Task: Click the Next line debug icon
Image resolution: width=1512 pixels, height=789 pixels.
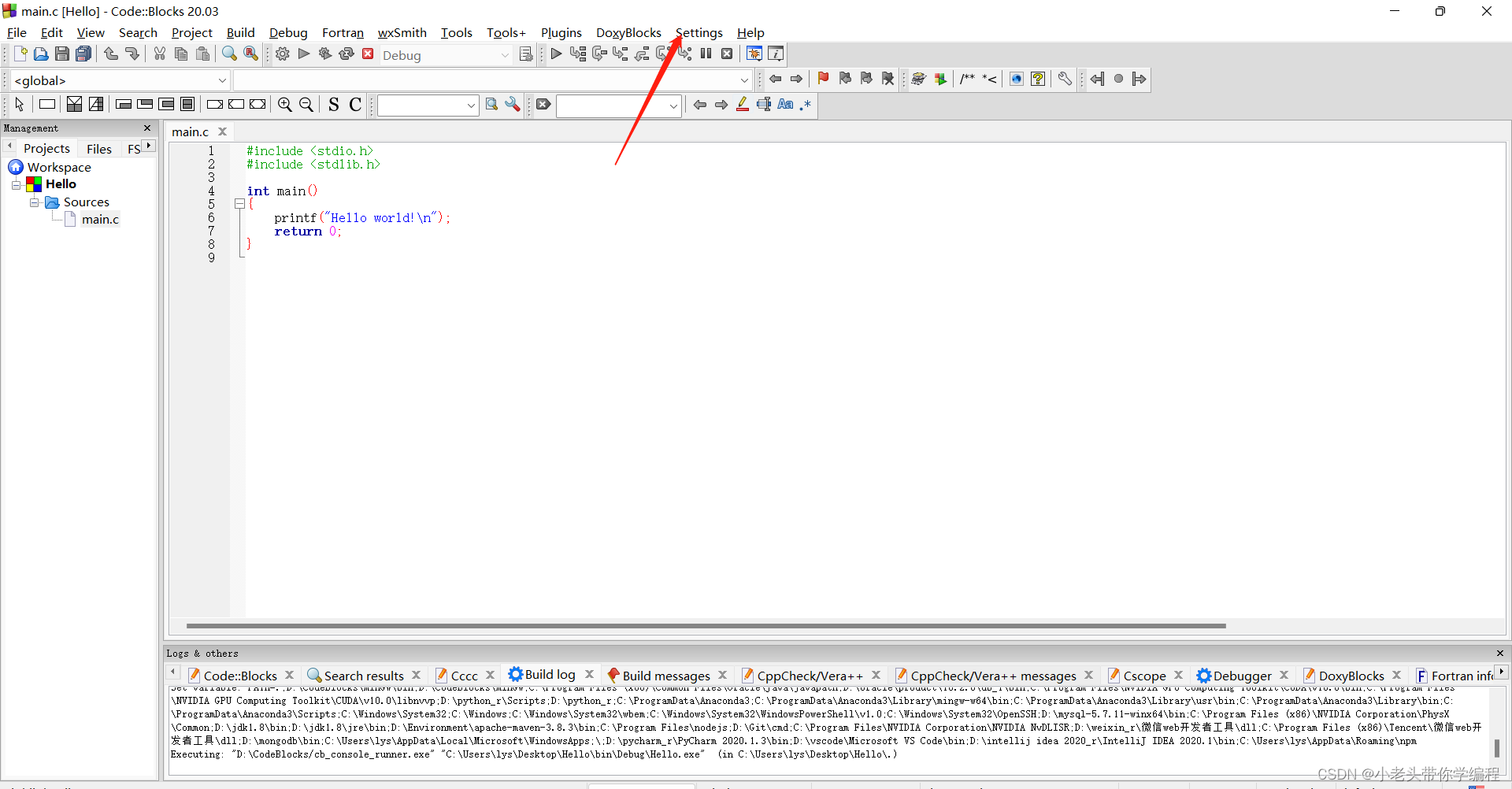Action: 599,54
